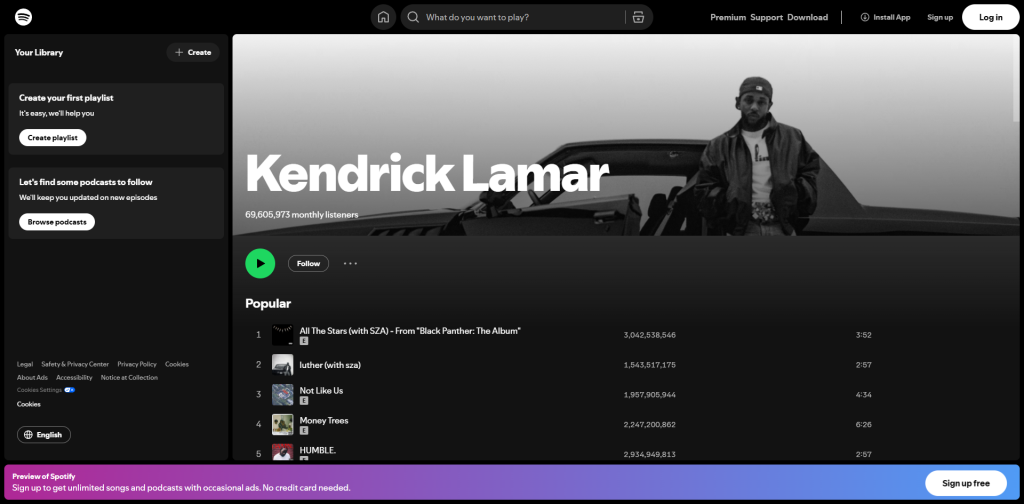Go to Home via house icon
The image size is (1024, 504).
[x=383, y=17]
